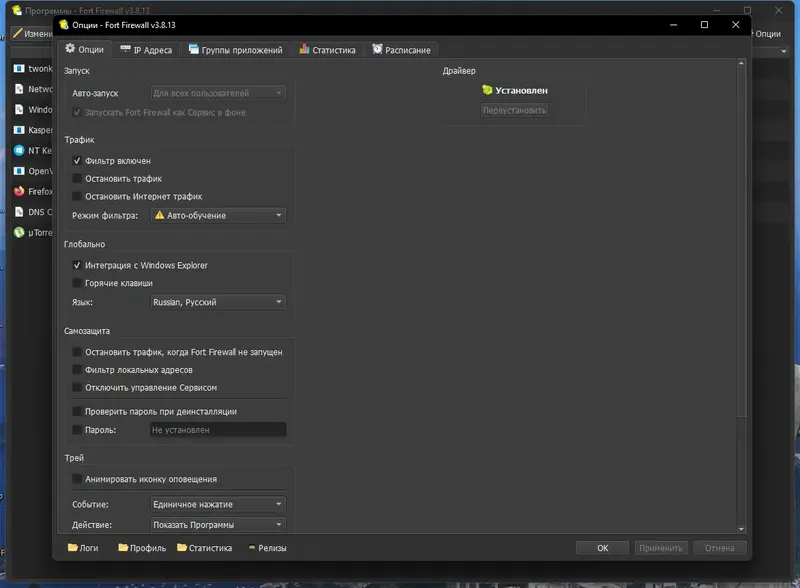Click the scroll down arrow of options panel
The height and width of the screenshot is (588, 800).
pyautogui.click(x=741, y=529)
